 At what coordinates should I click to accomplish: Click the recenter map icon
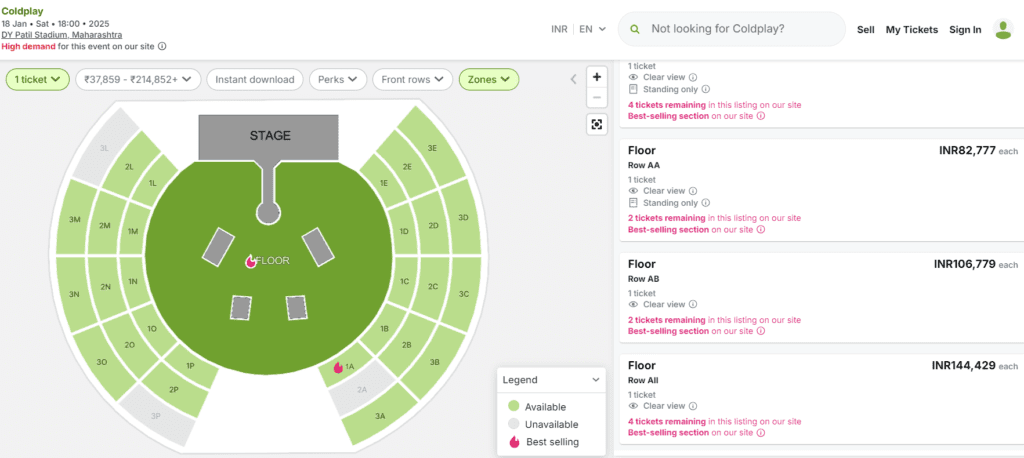click(596, 124)
